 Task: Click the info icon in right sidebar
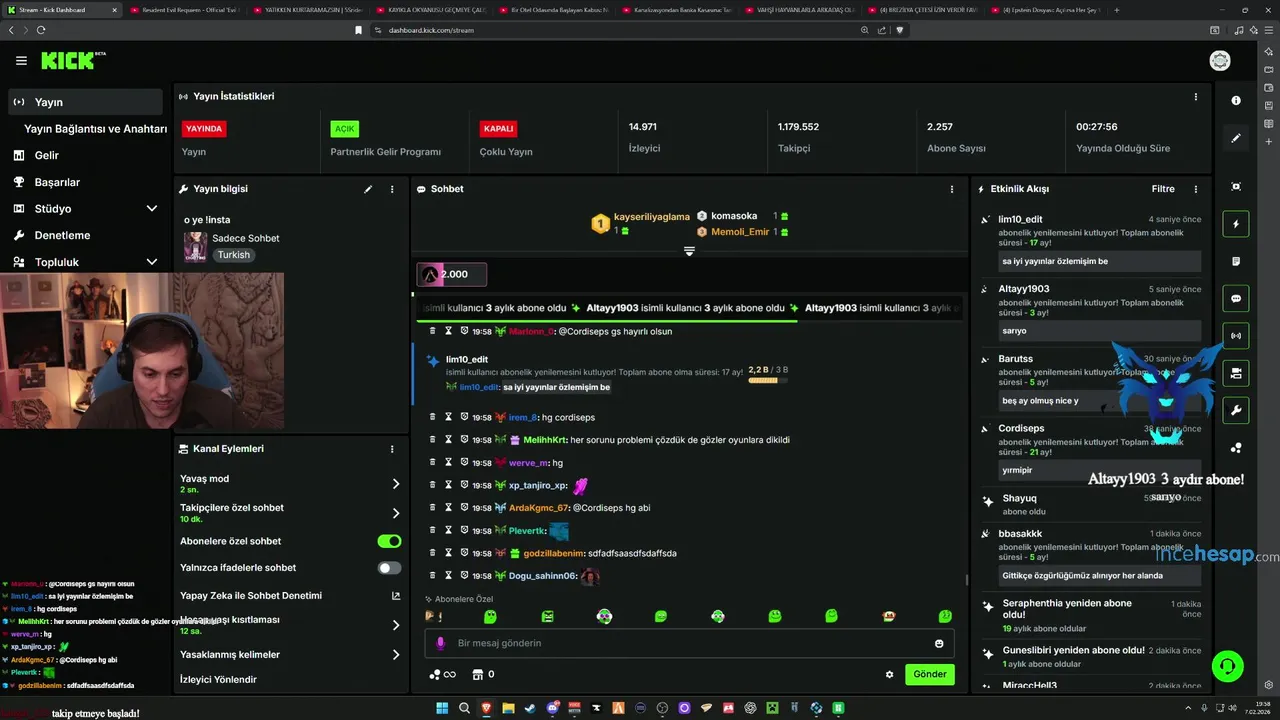point(1236,100)
